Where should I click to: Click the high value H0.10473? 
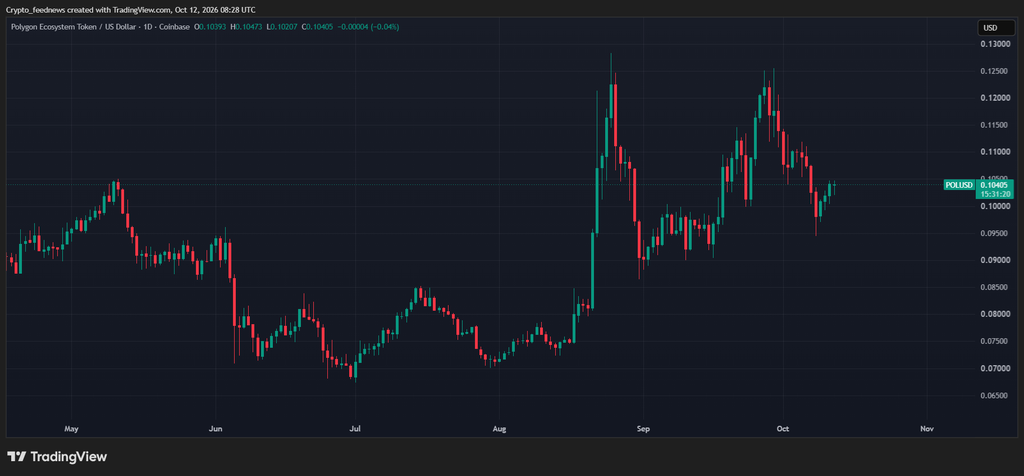point(248,27)
